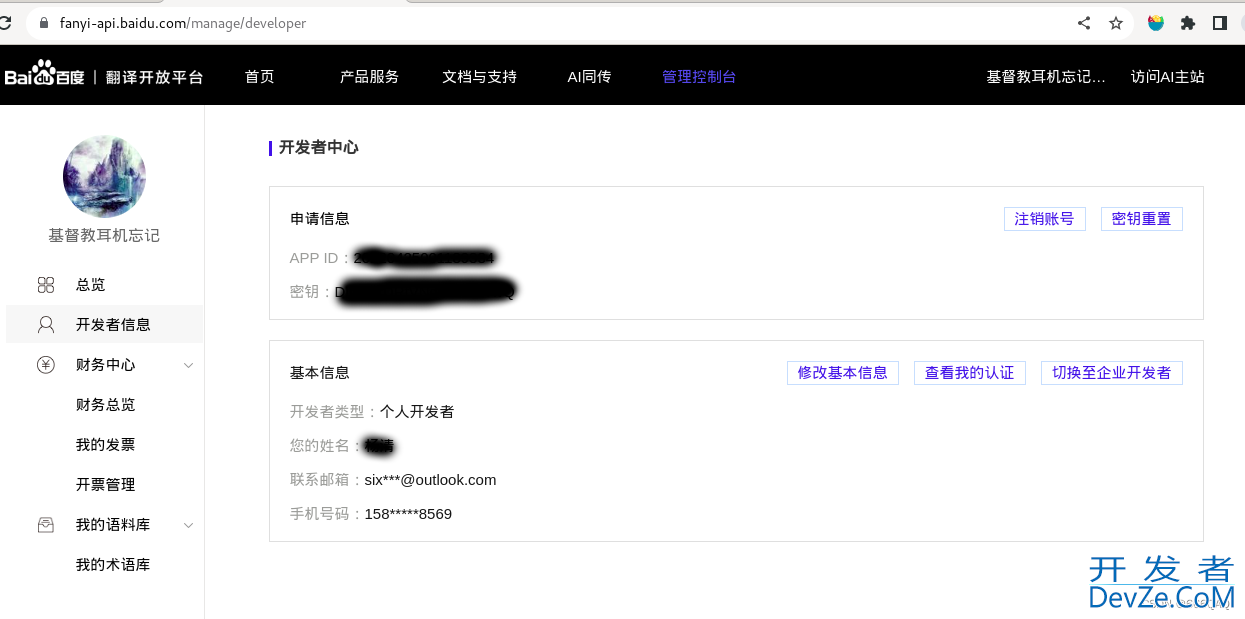The height and width of the screenshot is (619, 1245).
Task: Go to AI同传 page
Action: 589,77
